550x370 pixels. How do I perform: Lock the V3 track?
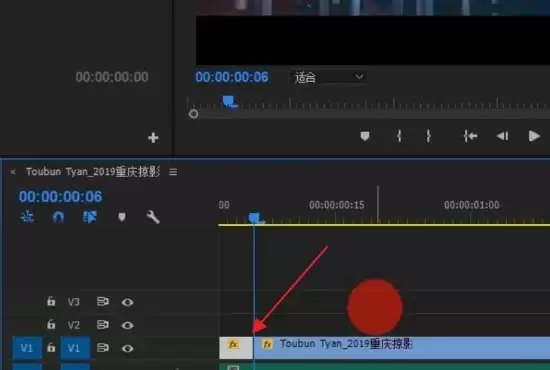click(51, 301)
